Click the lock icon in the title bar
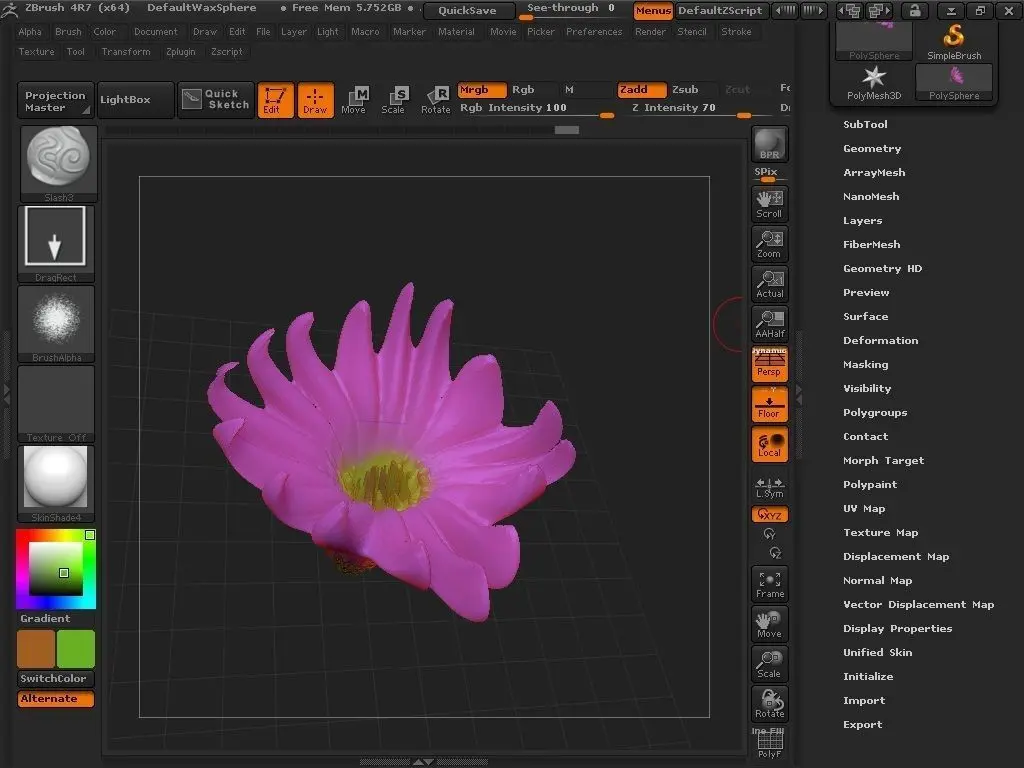1024x768 pixels. 914,10
